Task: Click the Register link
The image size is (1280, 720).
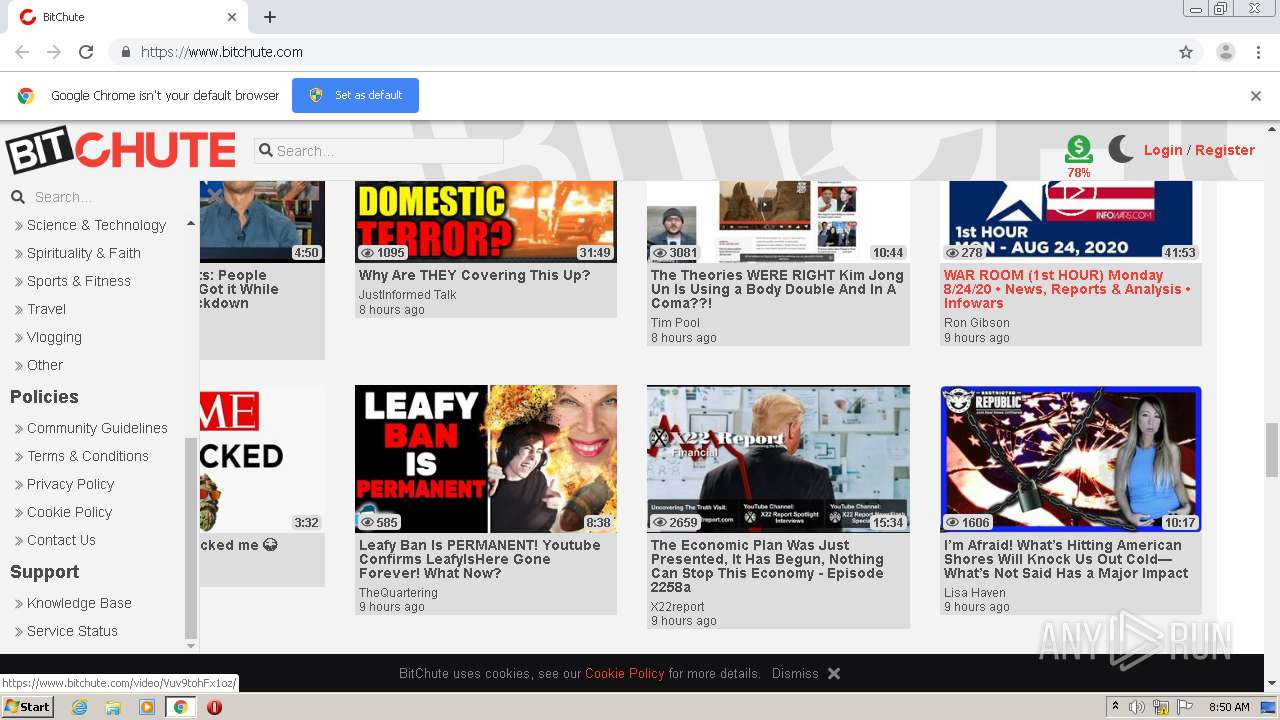Action: (1224, 150)
